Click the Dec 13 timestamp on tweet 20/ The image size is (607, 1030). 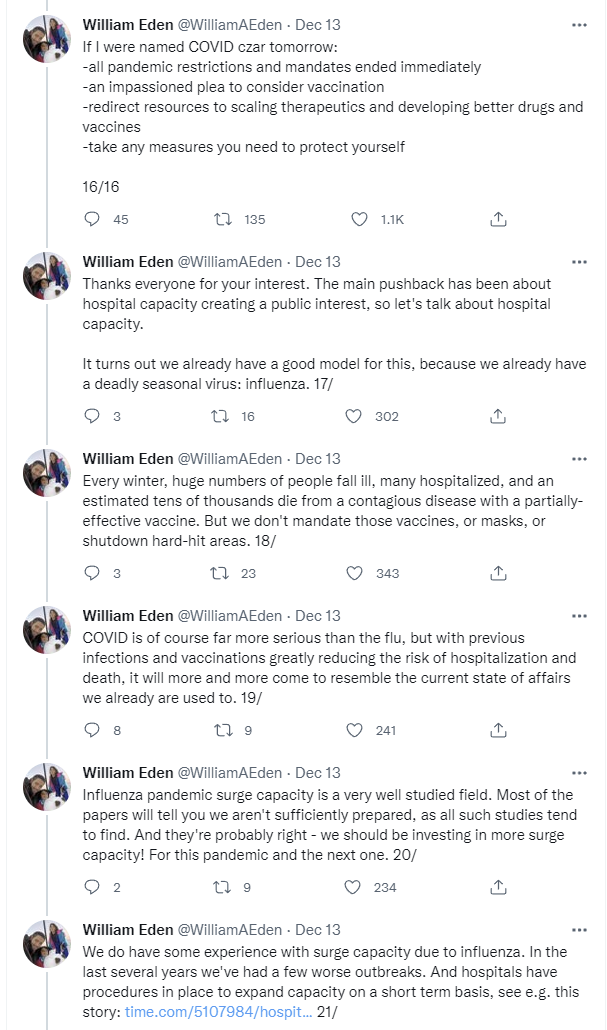(318, 773)
